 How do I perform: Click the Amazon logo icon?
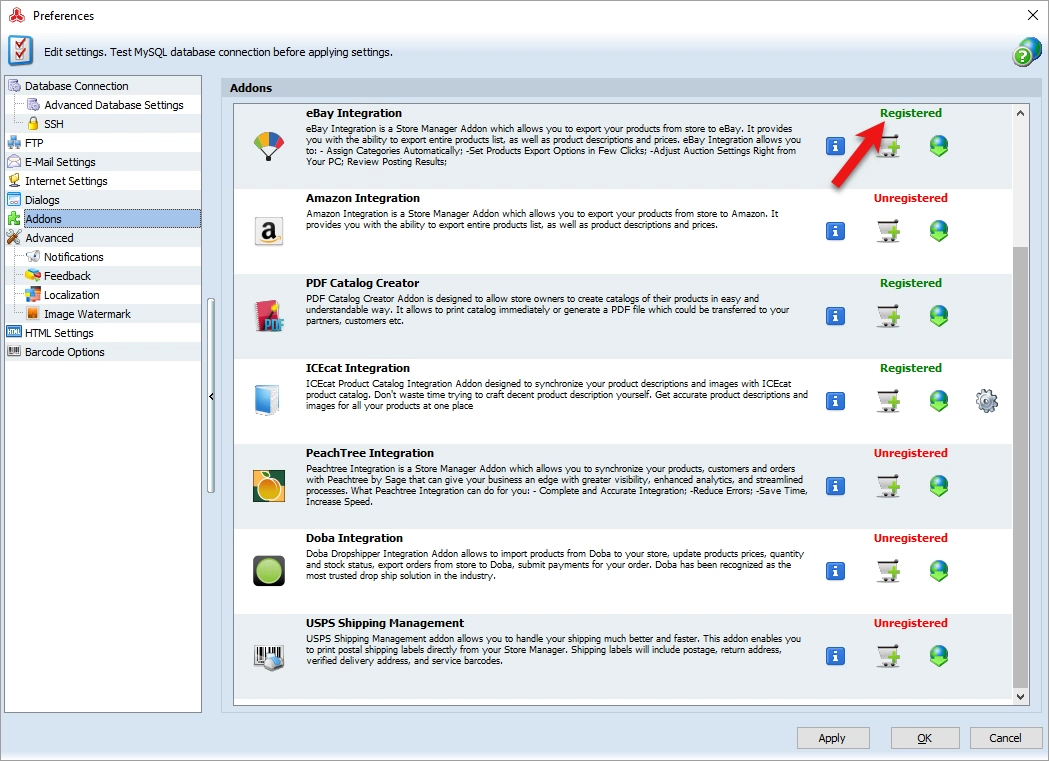tap(269, 231)
